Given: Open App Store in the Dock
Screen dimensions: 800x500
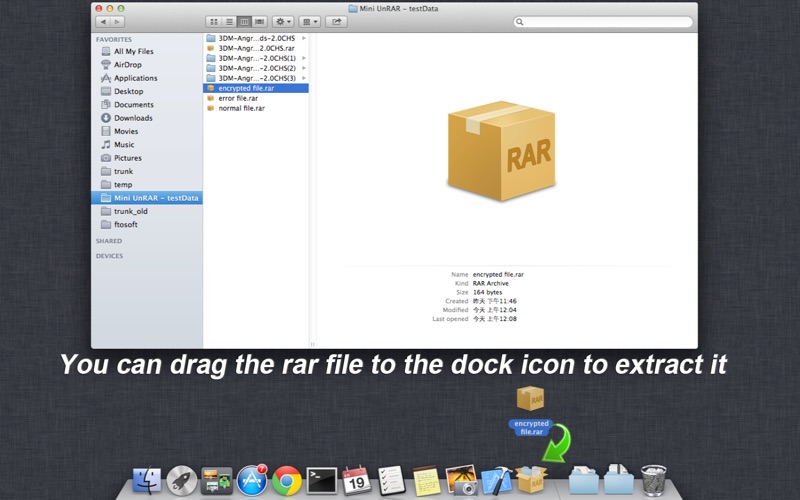Looking at the screenshot, I should pyautogui.click(x=252, y=480).
